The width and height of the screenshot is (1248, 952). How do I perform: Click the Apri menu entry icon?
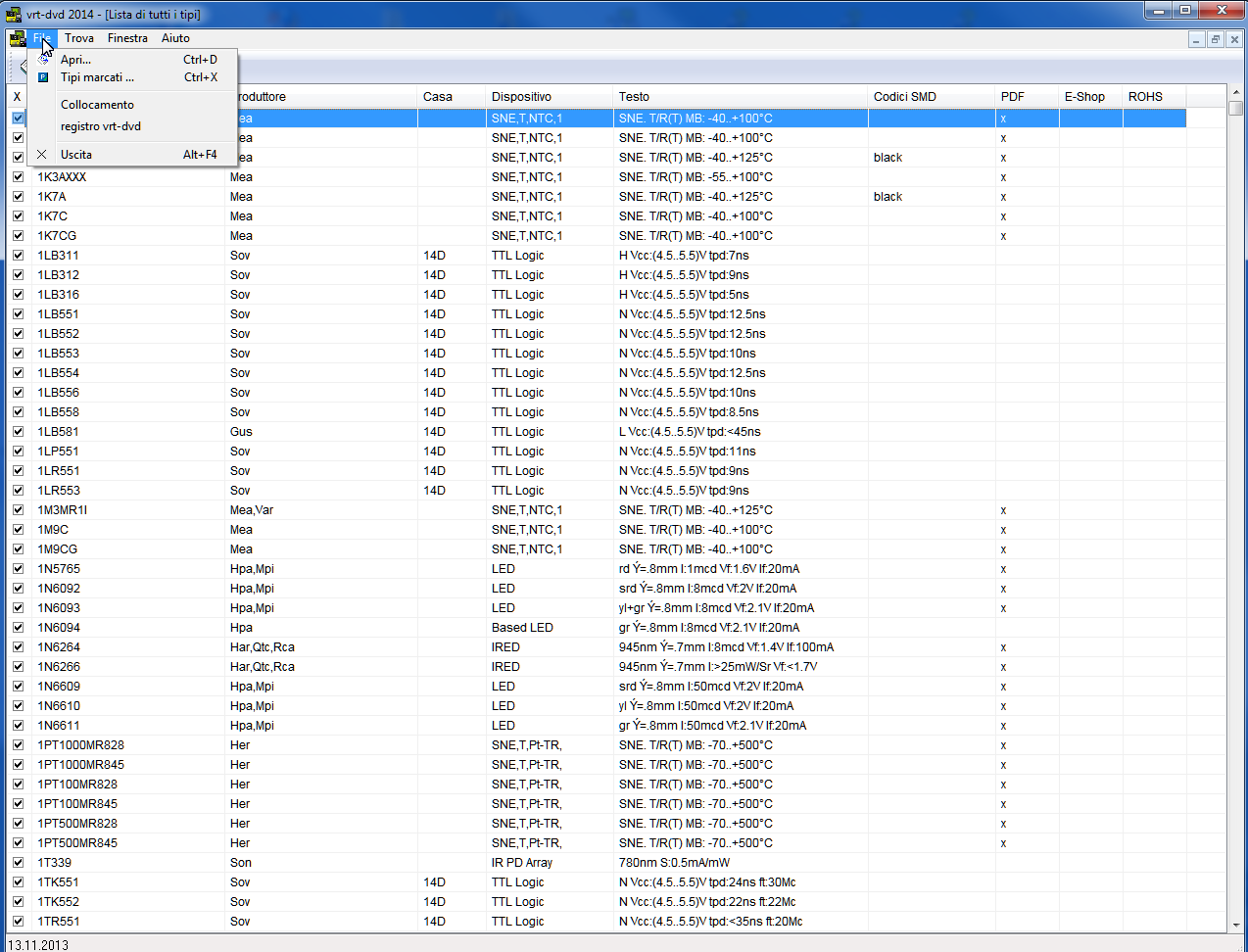pyautogui.click(x=43, y=60)
